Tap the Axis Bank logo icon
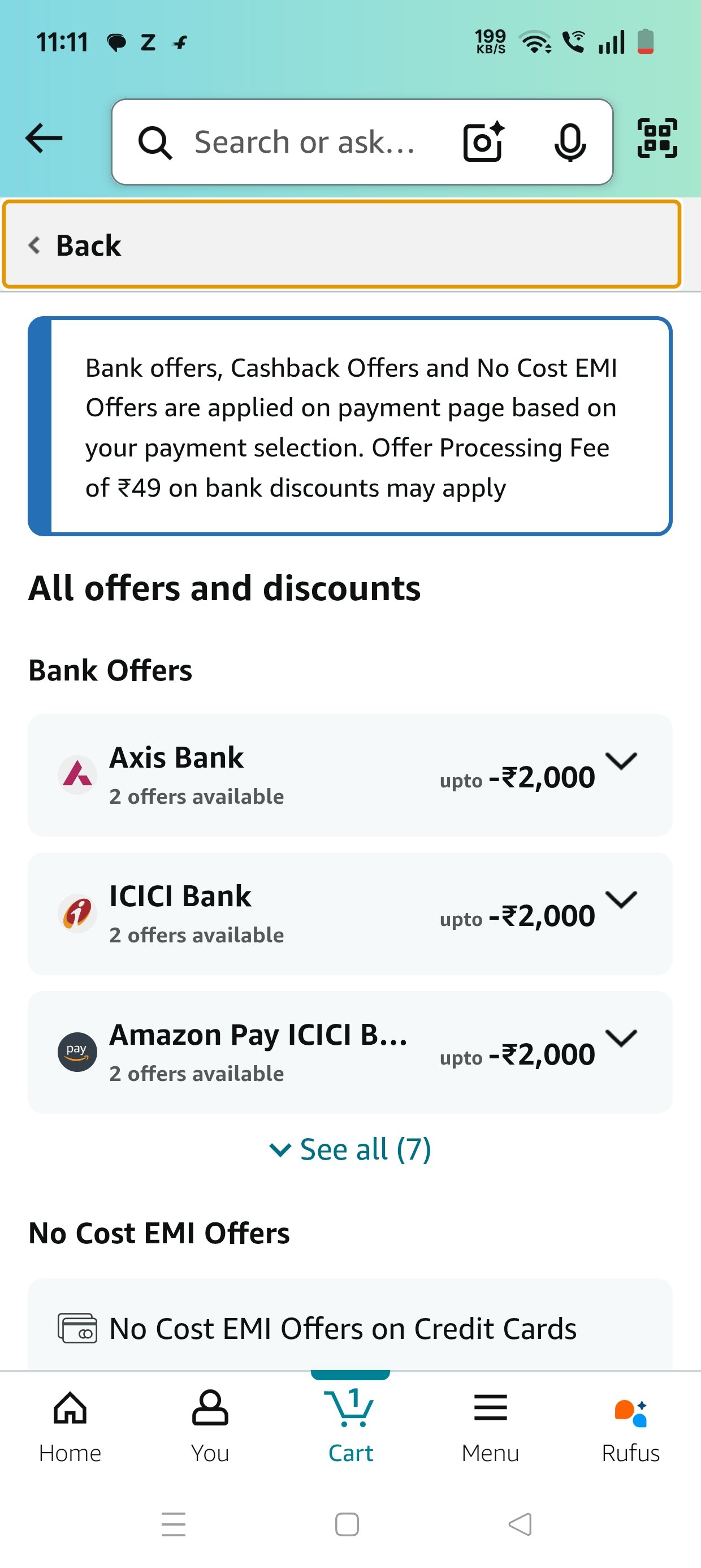This screenshot has width=701, height=1568. pos(77,775)
